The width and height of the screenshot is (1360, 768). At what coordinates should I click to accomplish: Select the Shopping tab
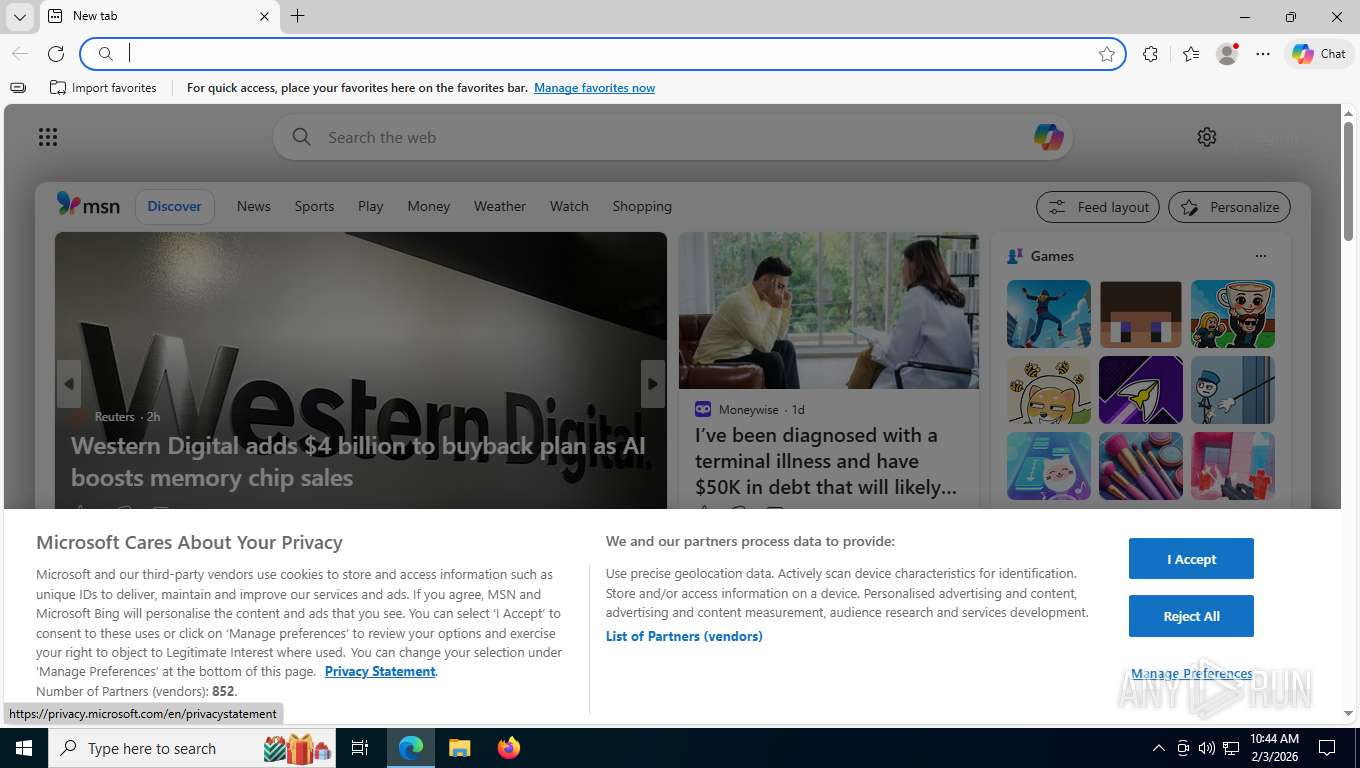(642, 206)
